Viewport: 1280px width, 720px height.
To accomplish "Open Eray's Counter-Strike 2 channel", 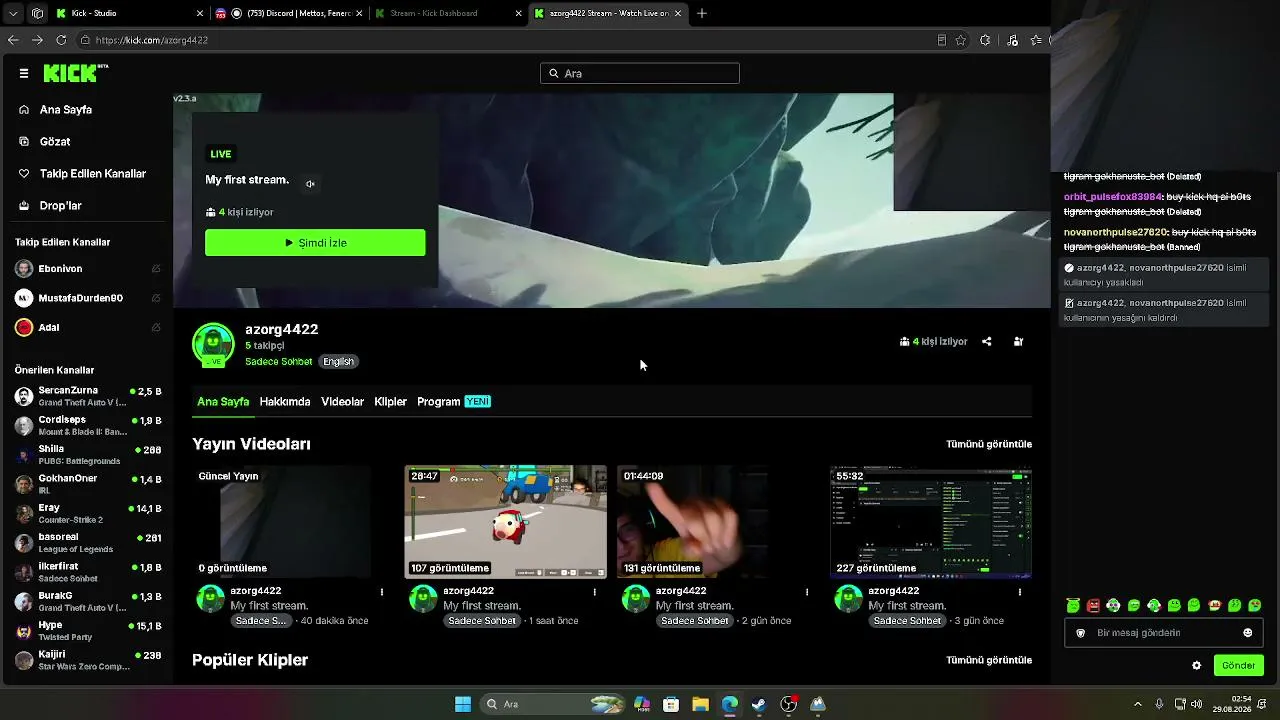I will click(x=88, y=514).
